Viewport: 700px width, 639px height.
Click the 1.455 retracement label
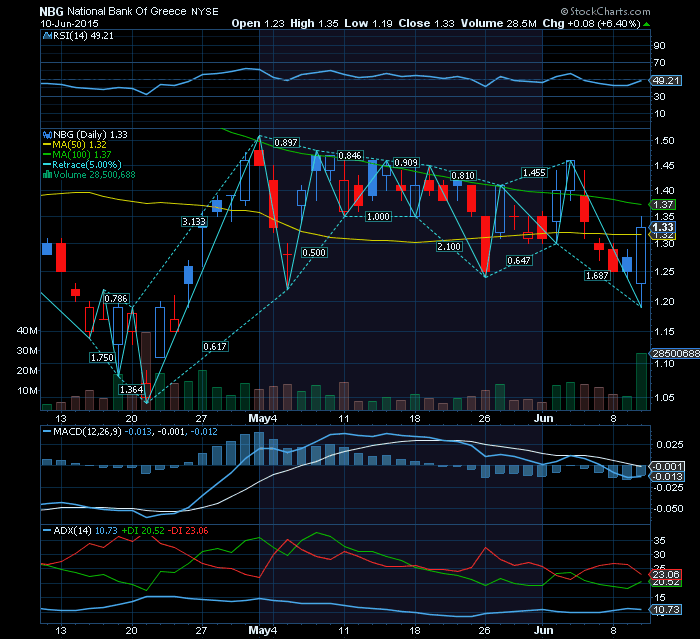tap(534, 172)
